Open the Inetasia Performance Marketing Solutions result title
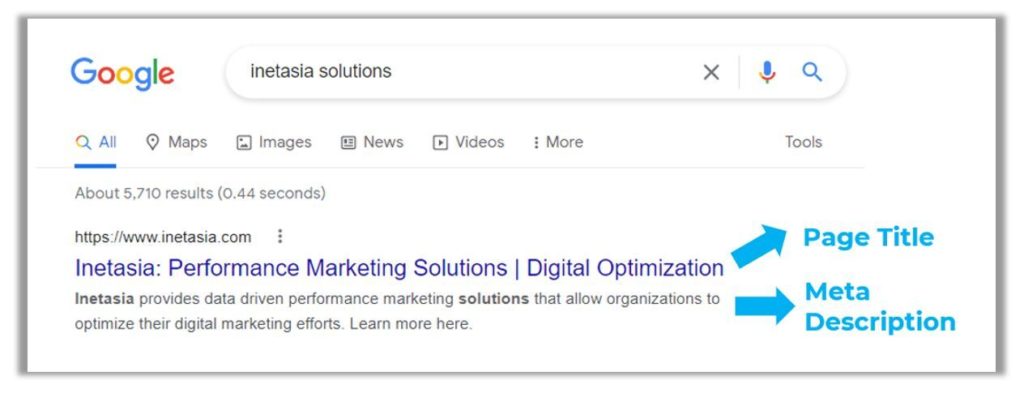The height and width of the screenshot is (397, 1024). click(x=399, y=268)
